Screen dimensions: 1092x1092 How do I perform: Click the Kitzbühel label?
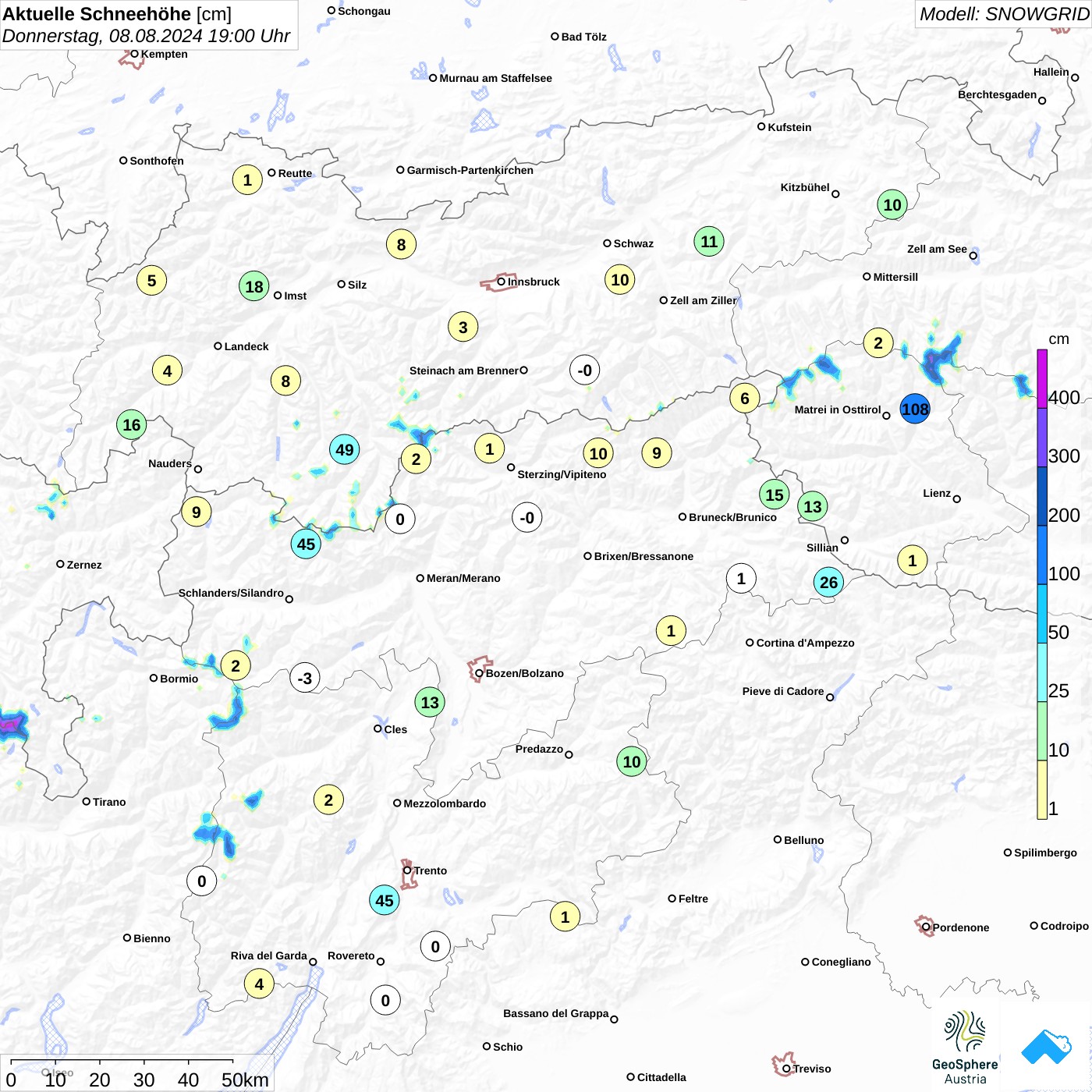805,187
